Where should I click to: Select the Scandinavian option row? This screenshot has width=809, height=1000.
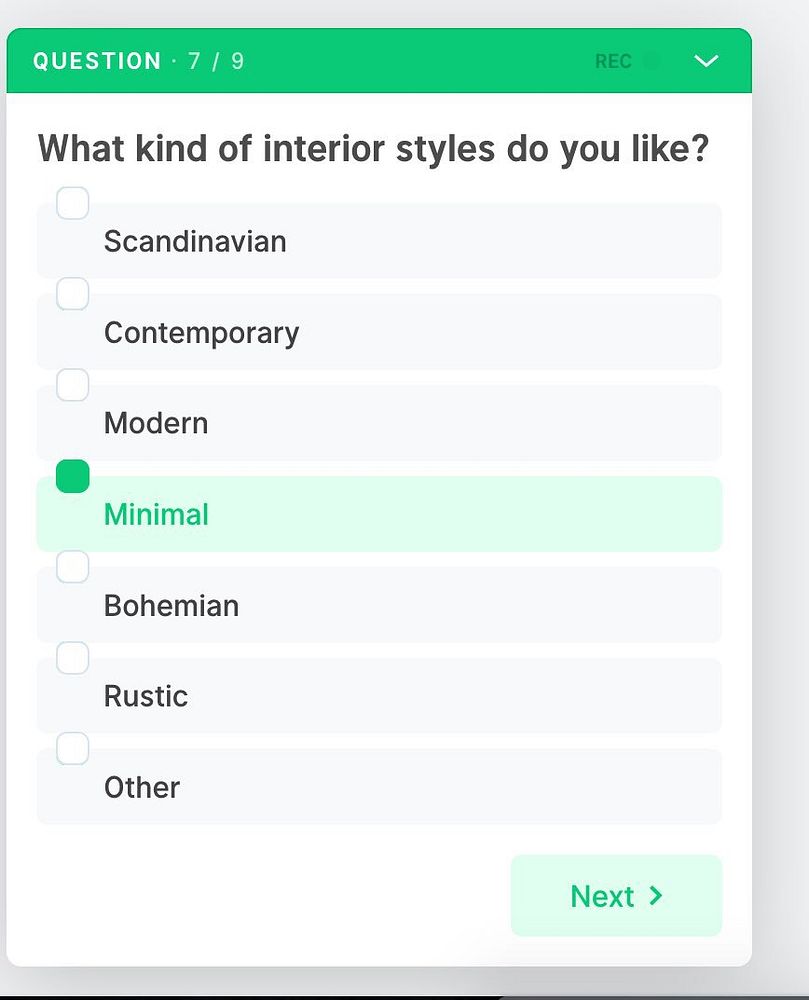click(379, 241)
